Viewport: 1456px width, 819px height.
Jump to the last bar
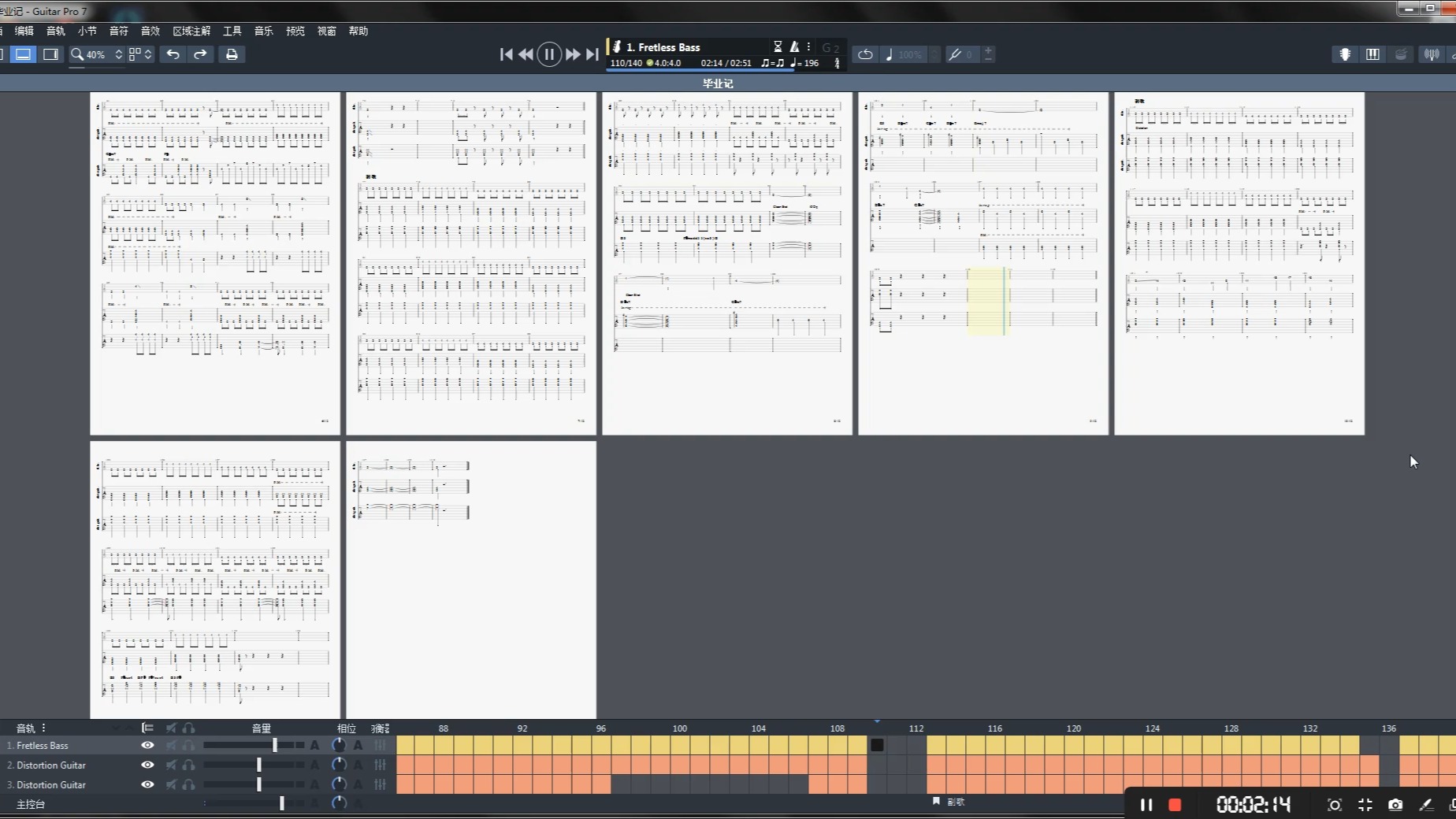pos(592,54)
